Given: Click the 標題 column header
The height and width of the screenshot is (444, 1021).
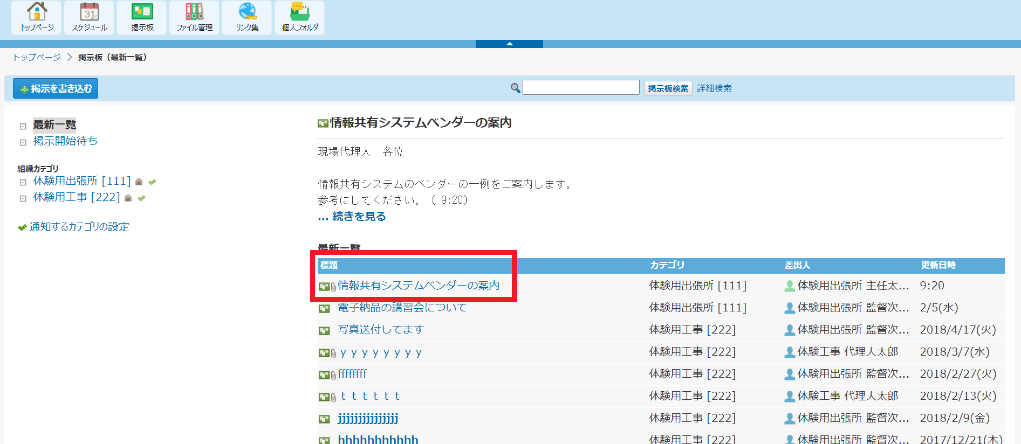Looking at the screenshot, I should coord(329,266).
